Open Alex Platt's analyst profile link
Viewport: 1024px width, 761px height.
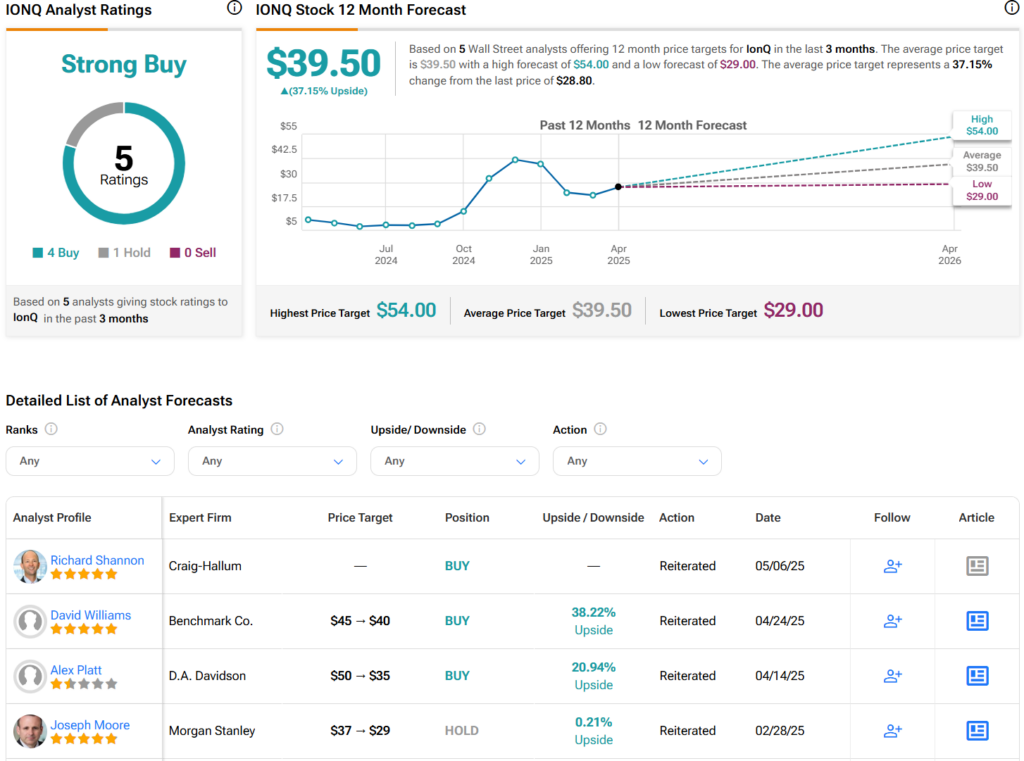(76, 670)
